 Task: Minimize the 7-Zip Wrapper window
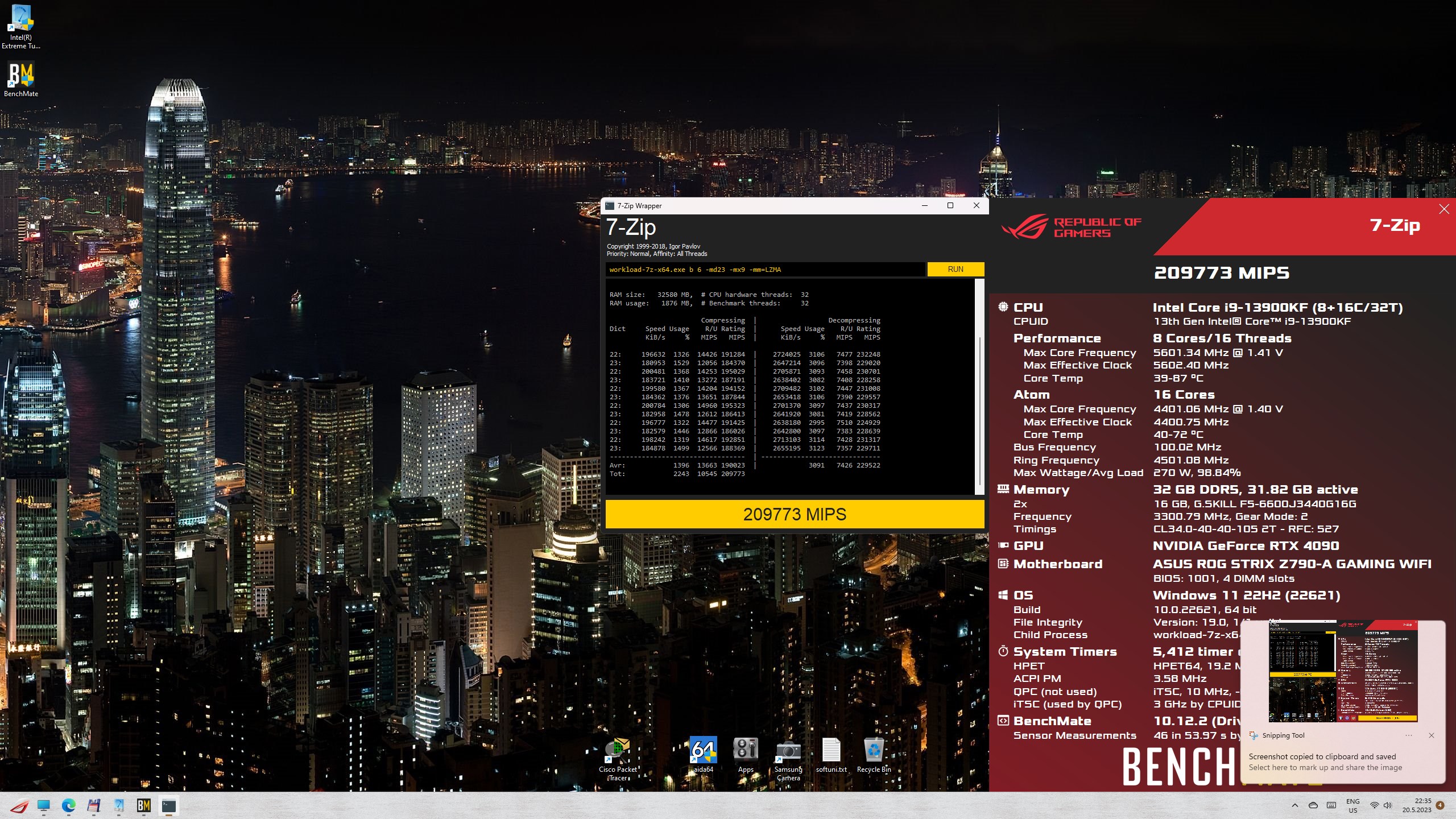pos(925,206)
